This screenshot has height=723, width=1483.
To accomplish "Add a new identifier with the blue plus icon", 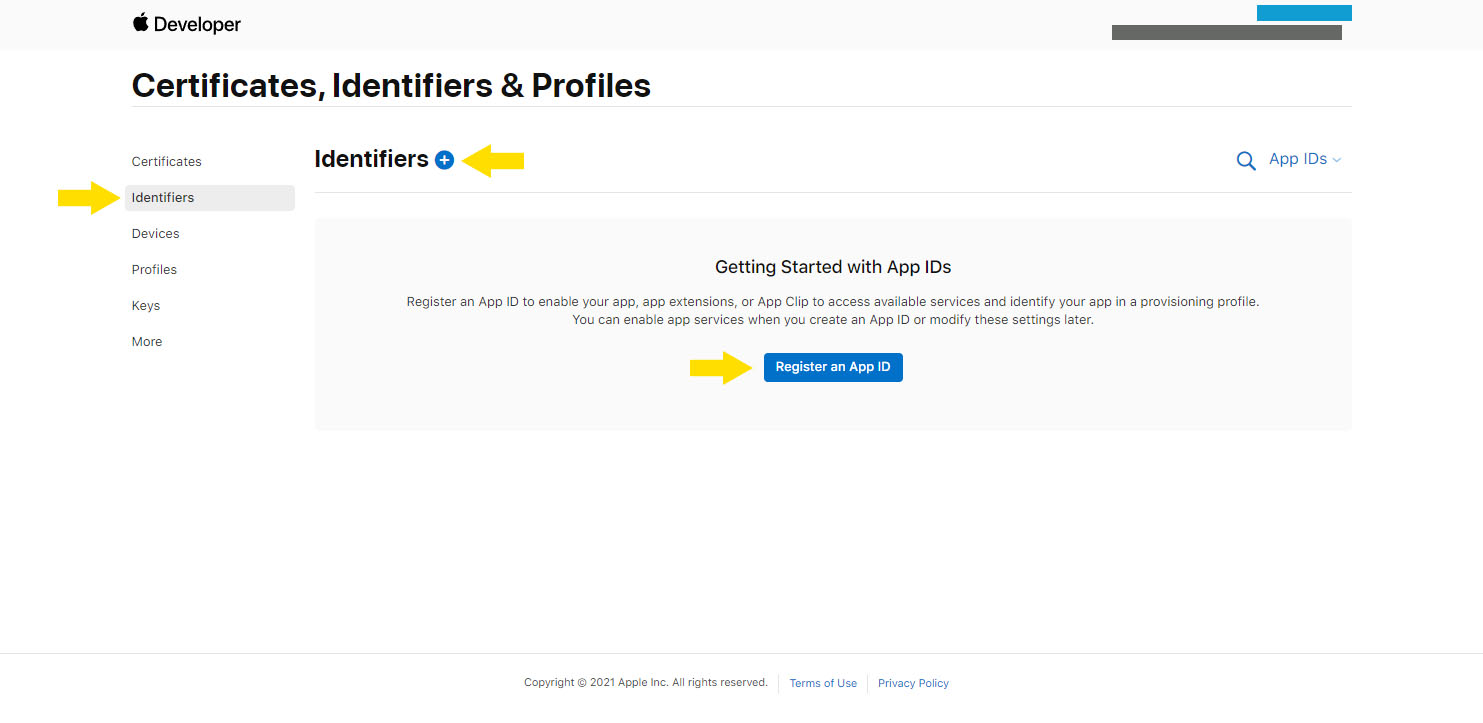I will pos(445,160).
